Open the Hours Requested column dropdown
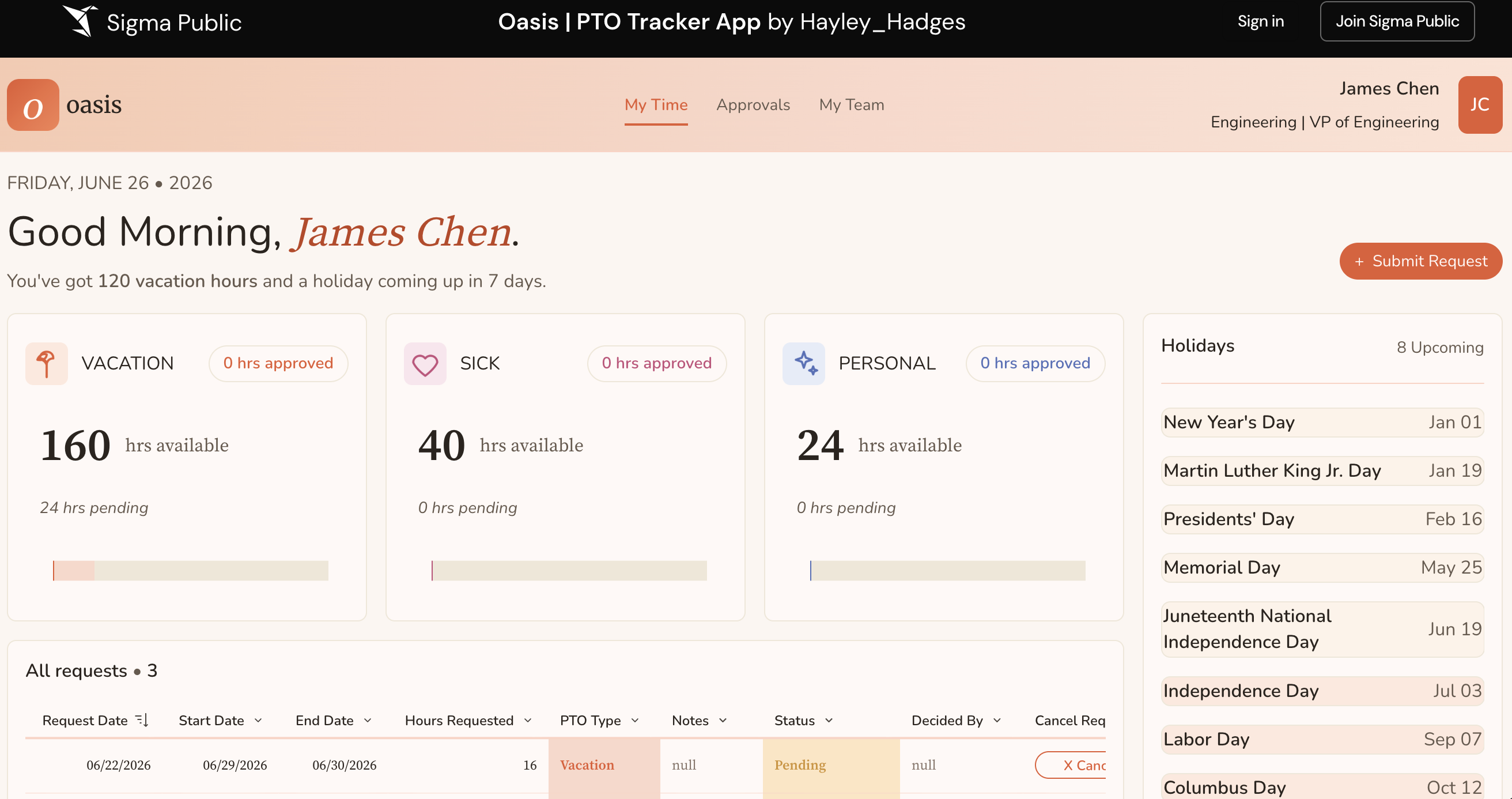The height and width of the screenshot is (799, 1512). (528, 721)
